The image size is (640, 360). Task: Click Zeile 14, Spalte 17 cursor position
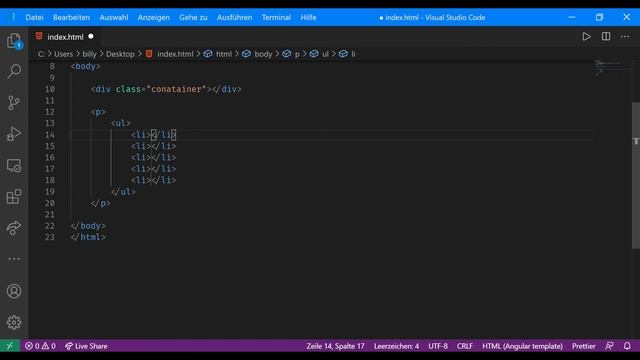[336, 346]
